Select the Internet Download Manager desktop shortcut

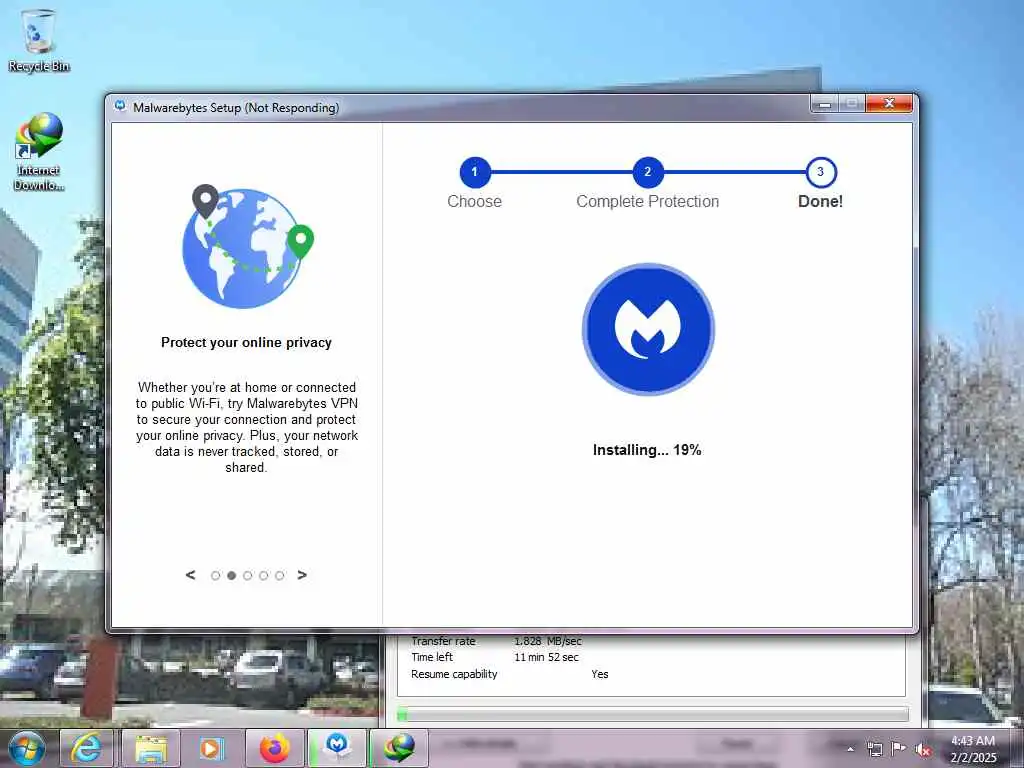coord(39,152)
